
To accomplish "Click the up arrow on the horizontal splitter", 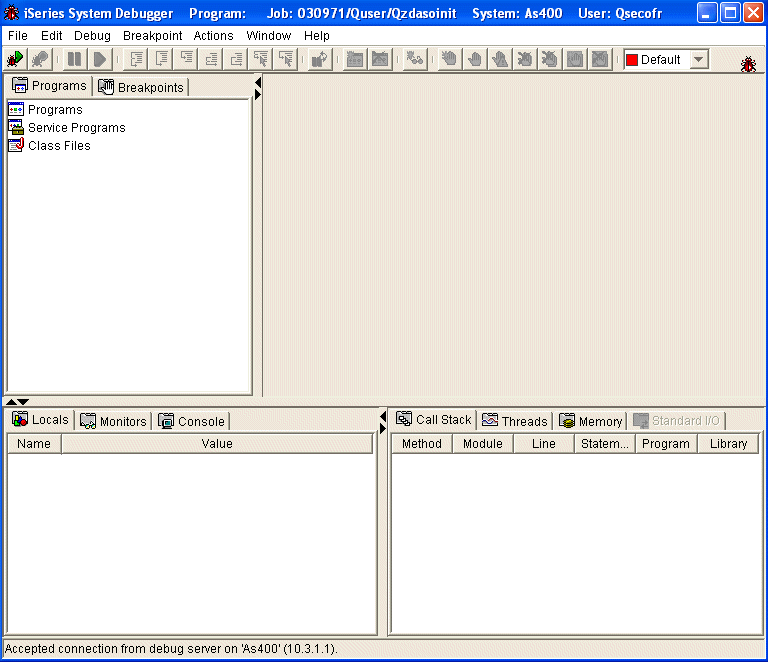I will [11, 402].
